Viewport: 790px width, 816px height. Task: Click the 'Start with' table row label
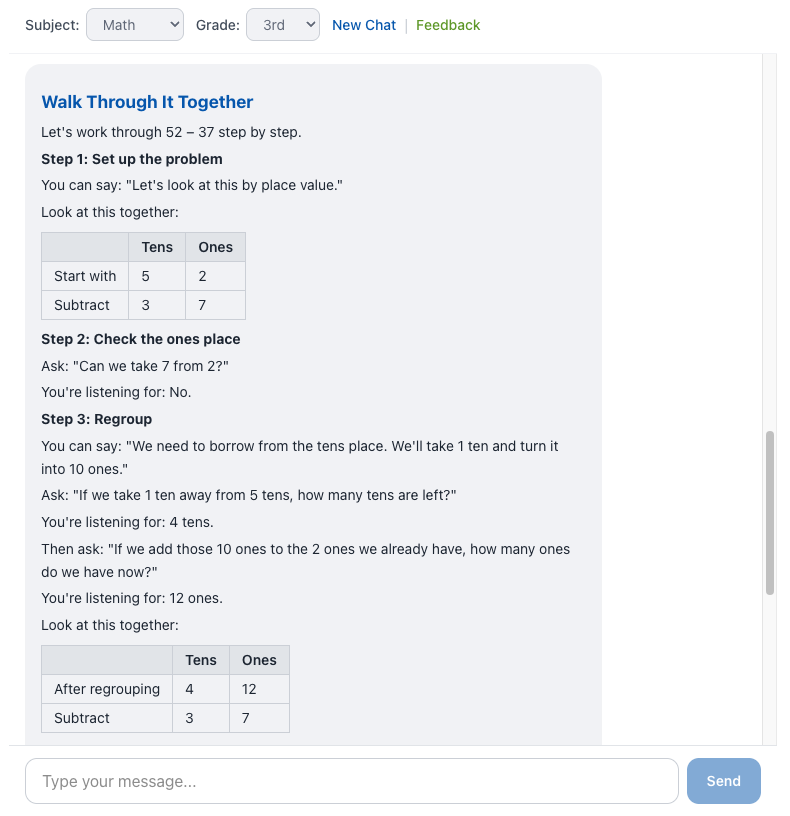(x=85, y=276)
